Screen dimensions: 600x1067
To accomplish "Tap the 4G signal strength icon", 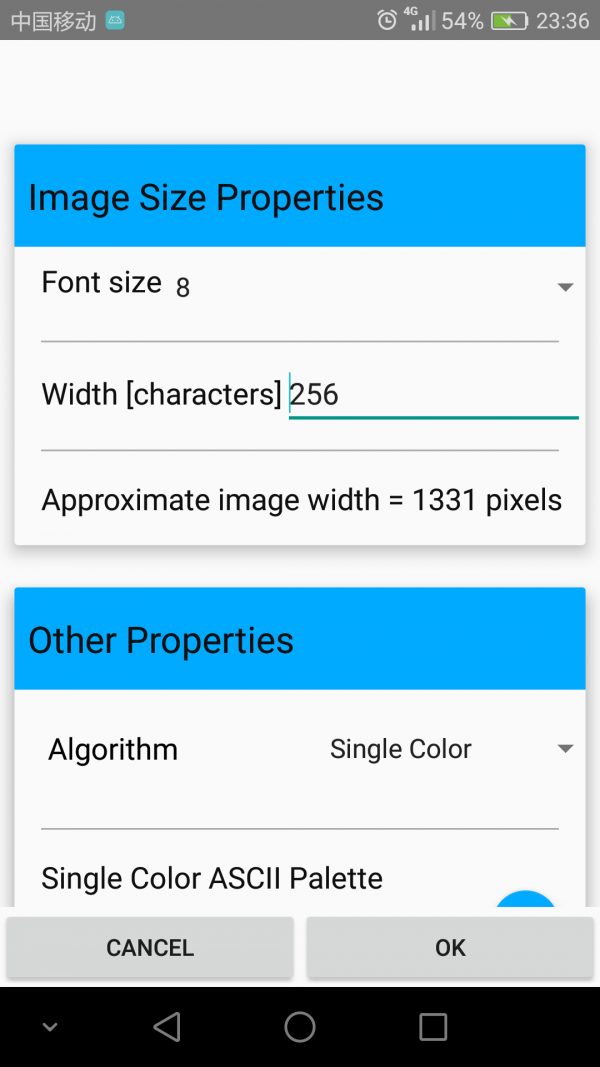I will (420, 20).
